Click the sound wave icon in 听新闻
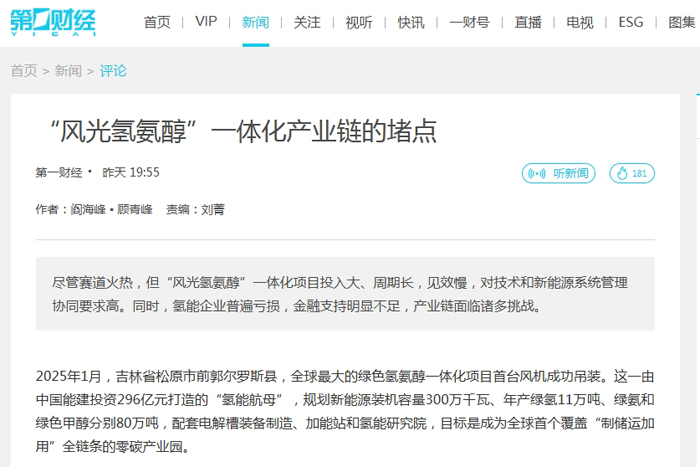Screen dimensions: 700x467 [537, 173]
